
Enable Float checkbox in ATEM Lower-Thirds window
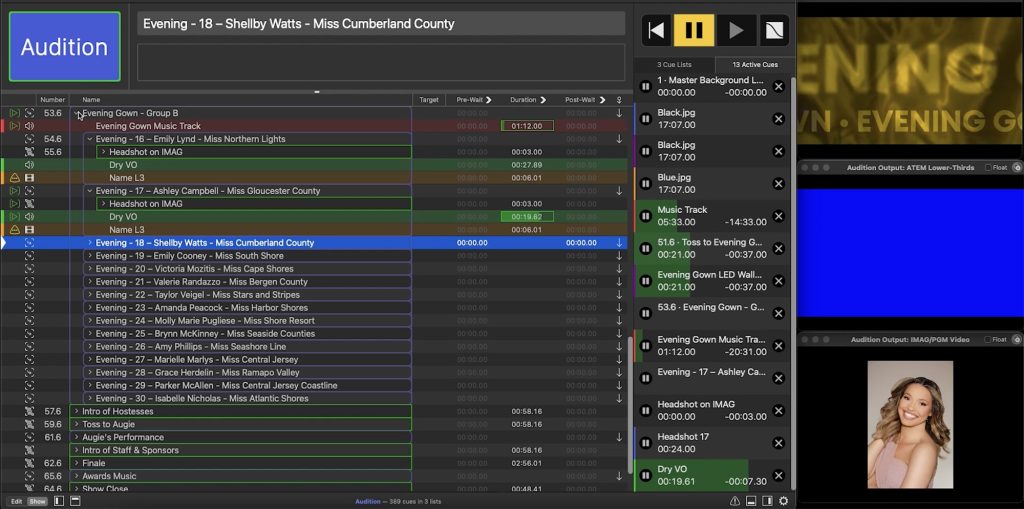pyautogui.click(x=987, y=168)
